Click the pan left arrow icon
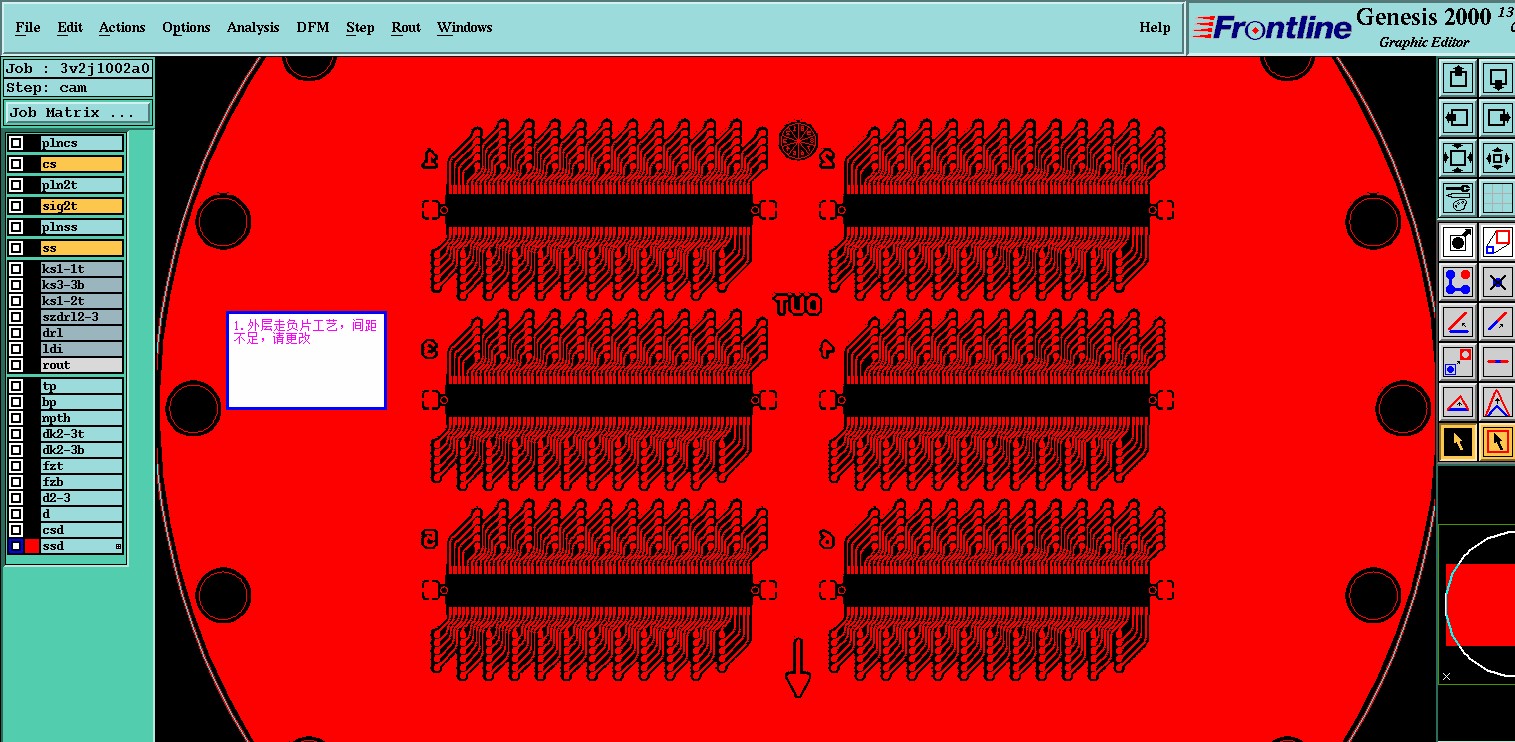This screenshot has width=1515, height=742. 1457,118
